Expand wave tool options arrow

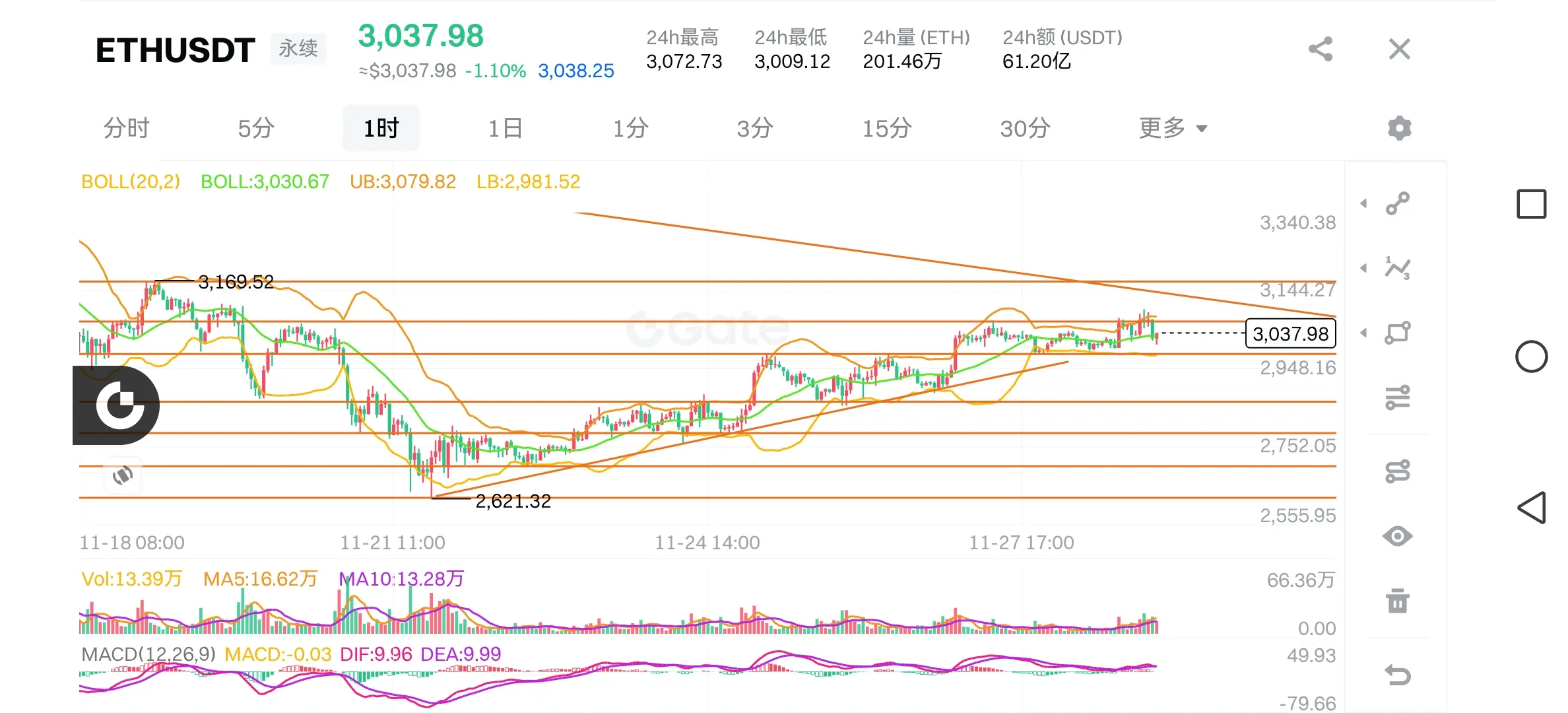1363,268
